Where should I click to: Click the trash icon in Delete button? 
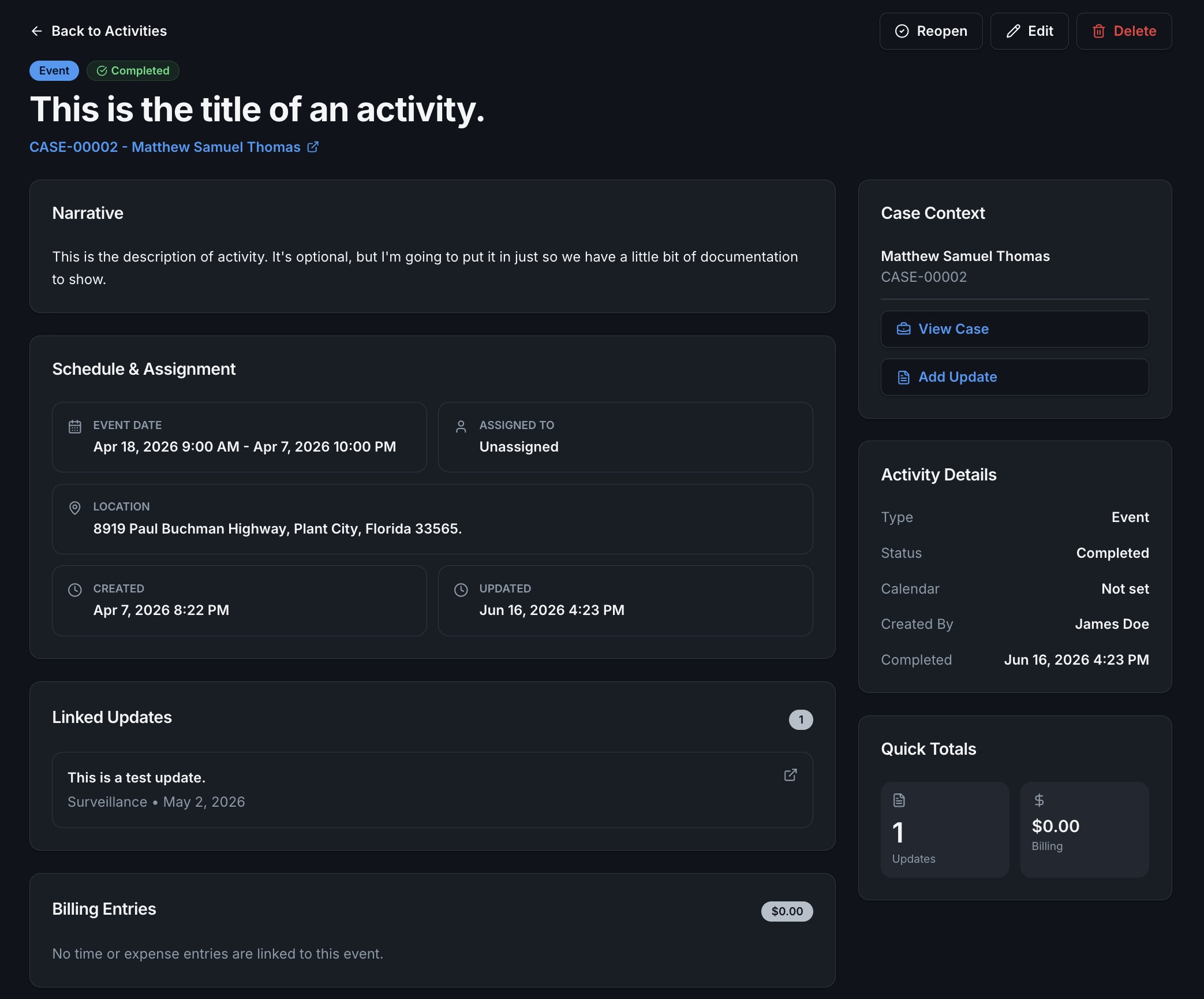pyautogui.click(x=1098, y=31)
